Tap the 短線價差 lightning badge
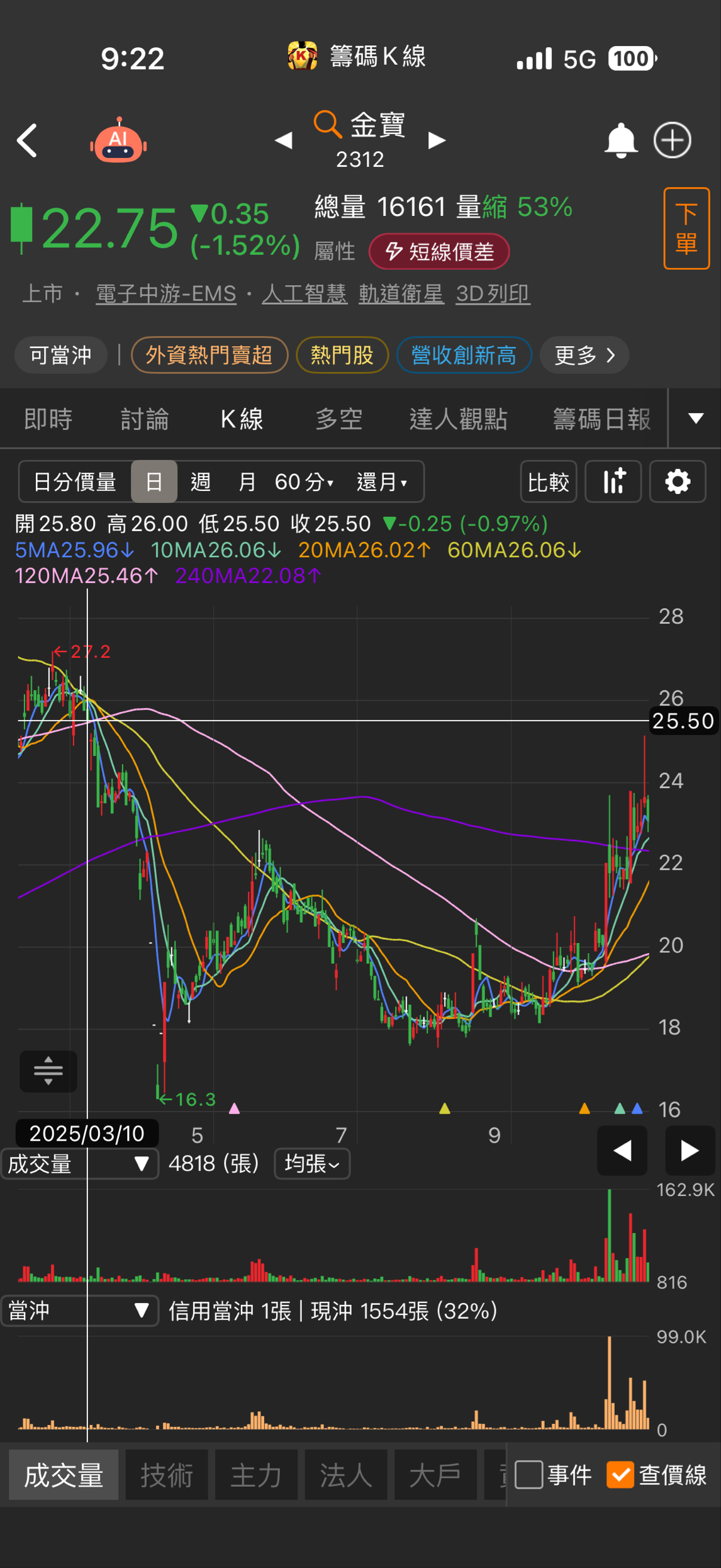 pyautogui.click(x=439, y=251)
